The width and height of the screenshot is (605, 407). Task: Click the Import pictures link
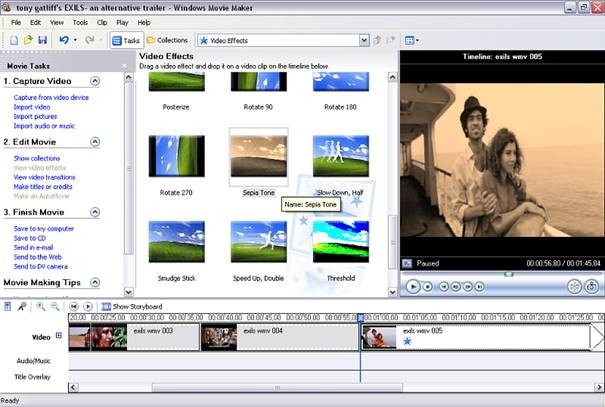pos(35,117)
